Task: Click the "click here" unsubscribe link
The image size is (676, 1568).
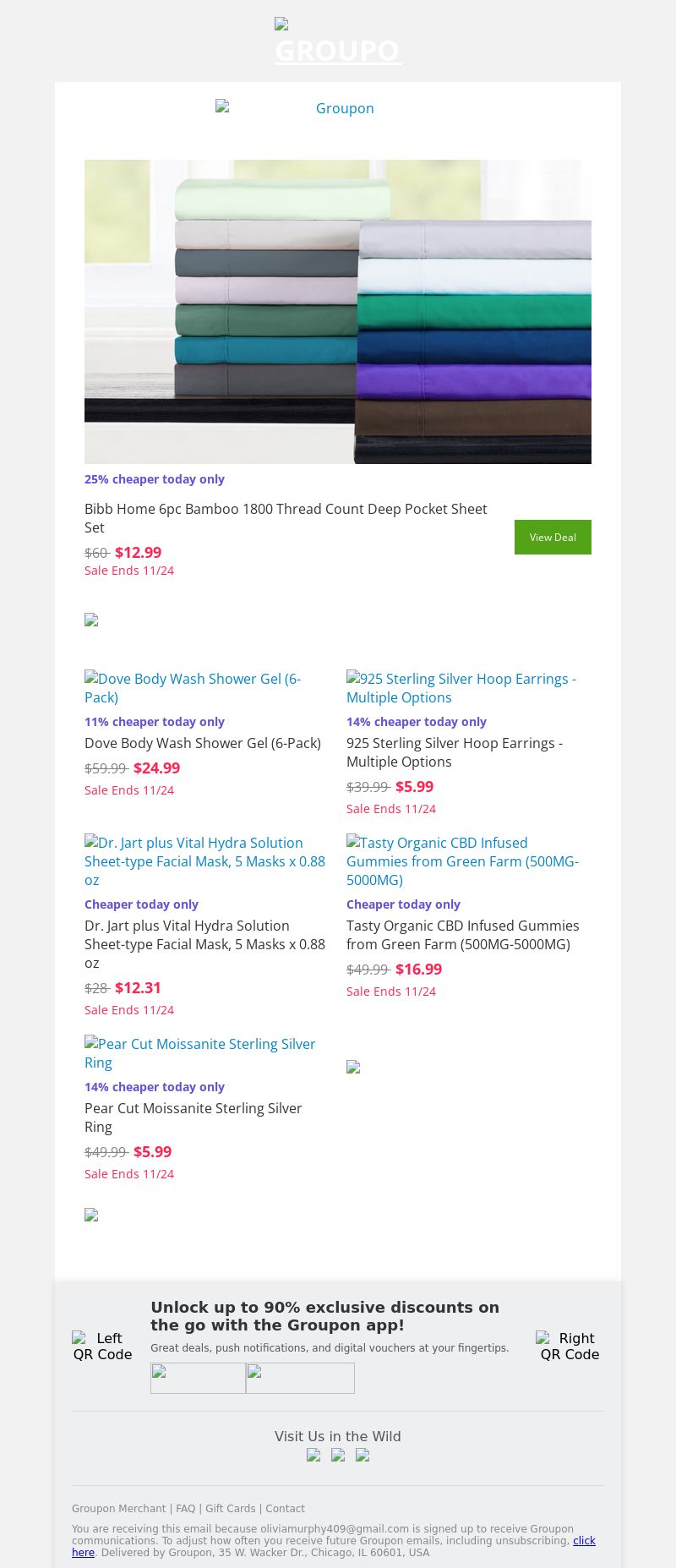Action: pyautogui.click(x=584, y=1540)
